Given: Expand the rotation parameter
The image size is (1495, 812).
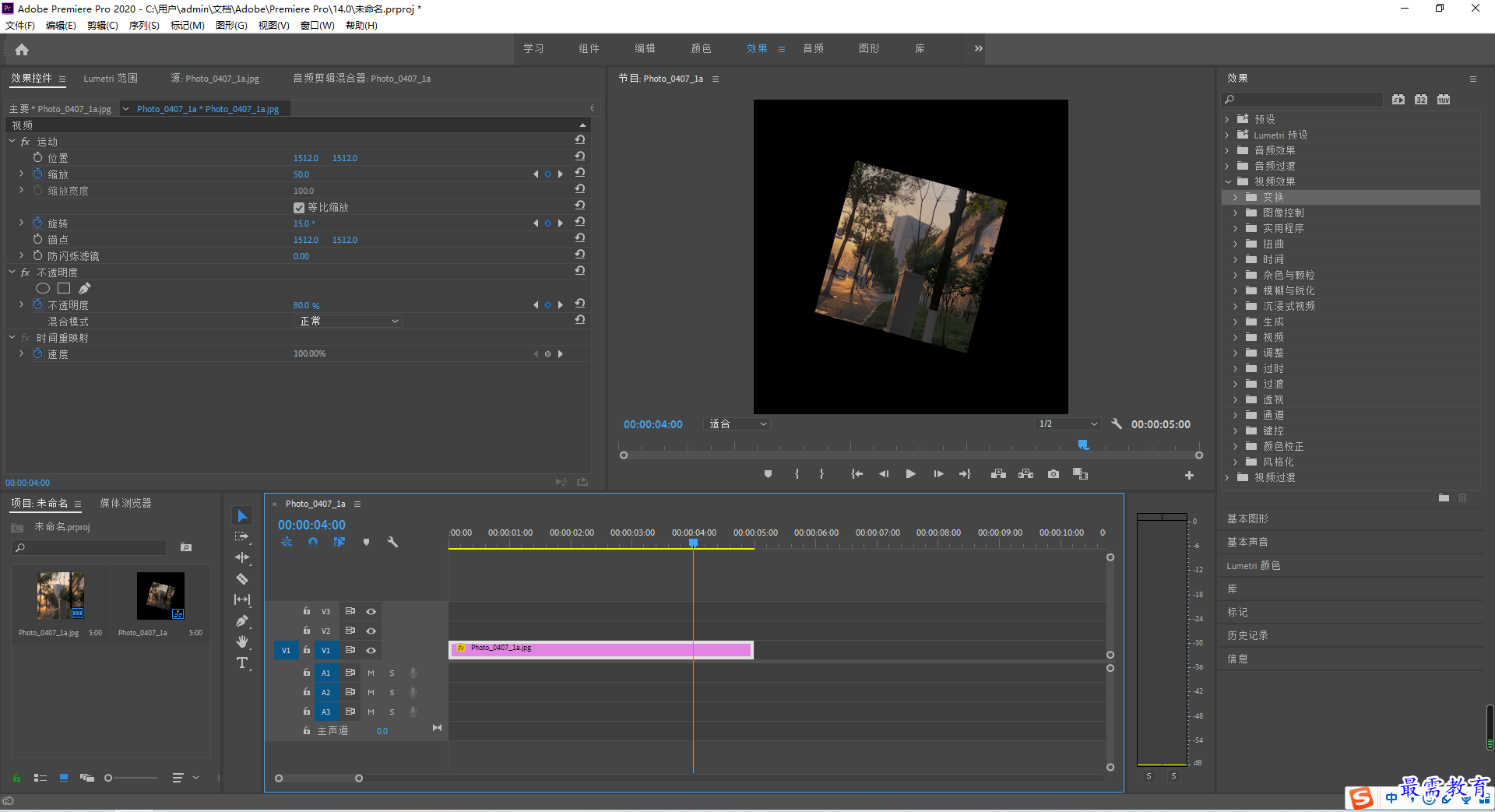Looking at the screenshot, I should [22, 223].
